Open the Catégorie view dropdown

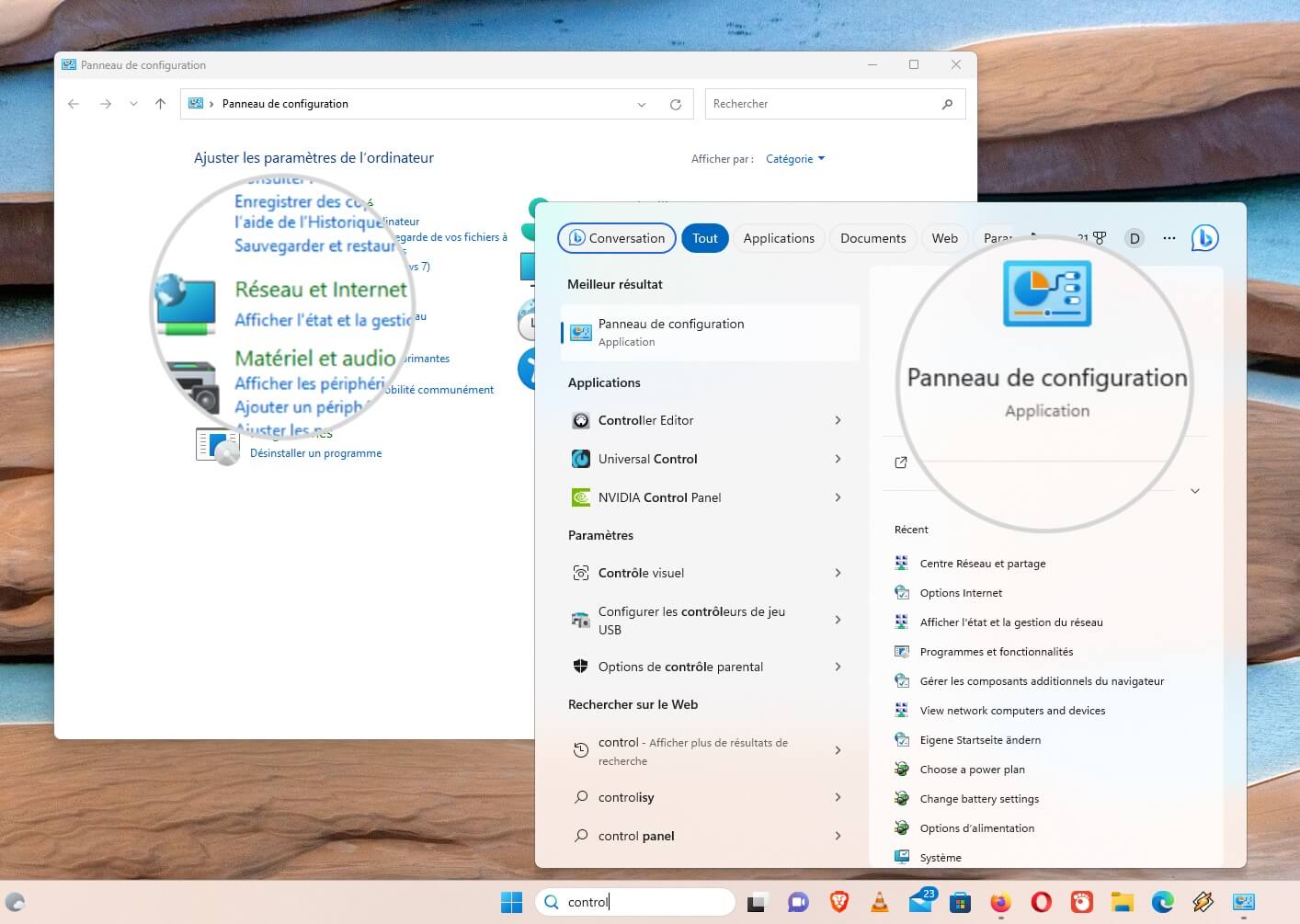(x=795, y=159)
